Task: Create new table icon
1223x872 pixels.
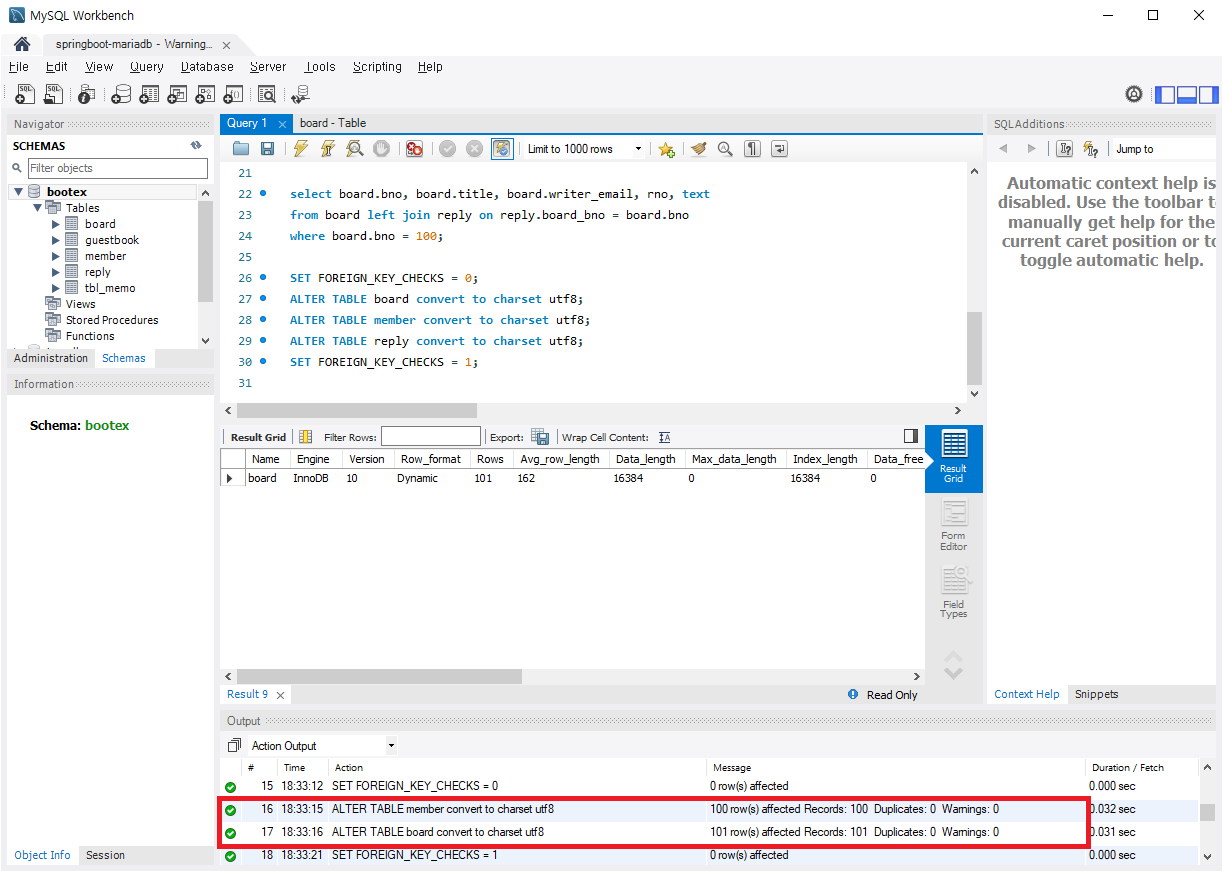Action: 149,94
